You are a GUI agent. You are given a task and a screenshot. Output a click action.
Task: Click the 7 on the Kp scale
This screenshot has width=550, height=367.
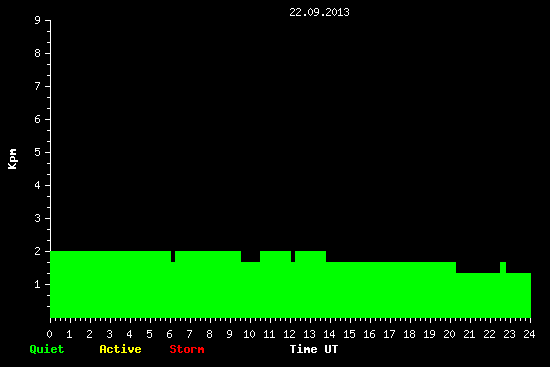click(x=38, y=86)
